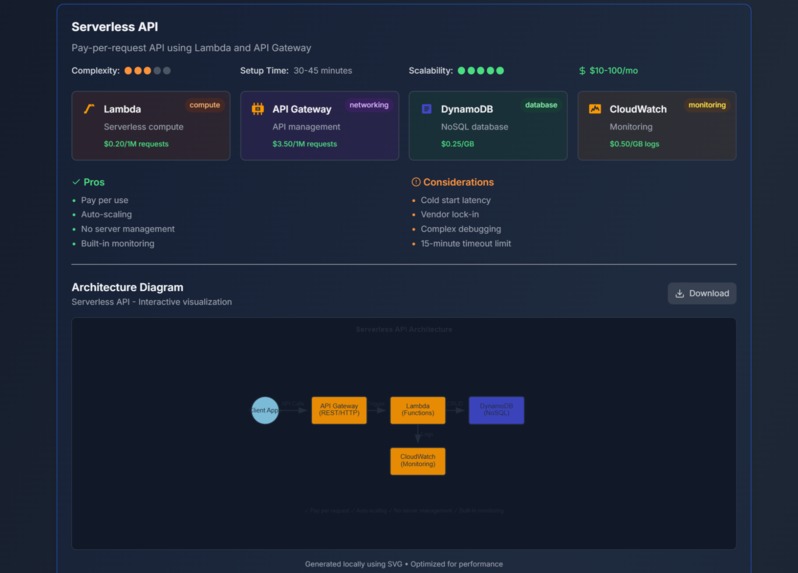This screenshot has height=573, width=798.
Task: Click 'NoSQL database' subtitle
Action: [x=474, y=127]
